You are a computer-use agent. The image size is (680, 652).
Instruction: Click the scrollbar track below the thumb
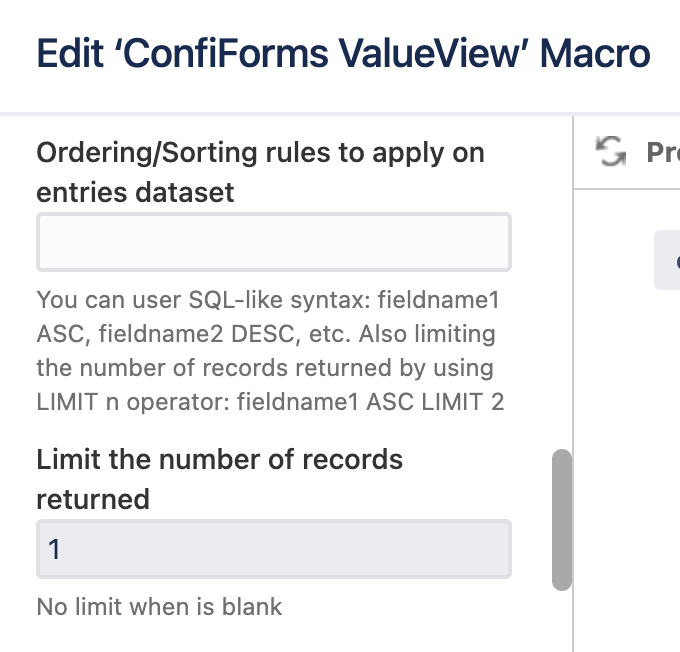562,620
